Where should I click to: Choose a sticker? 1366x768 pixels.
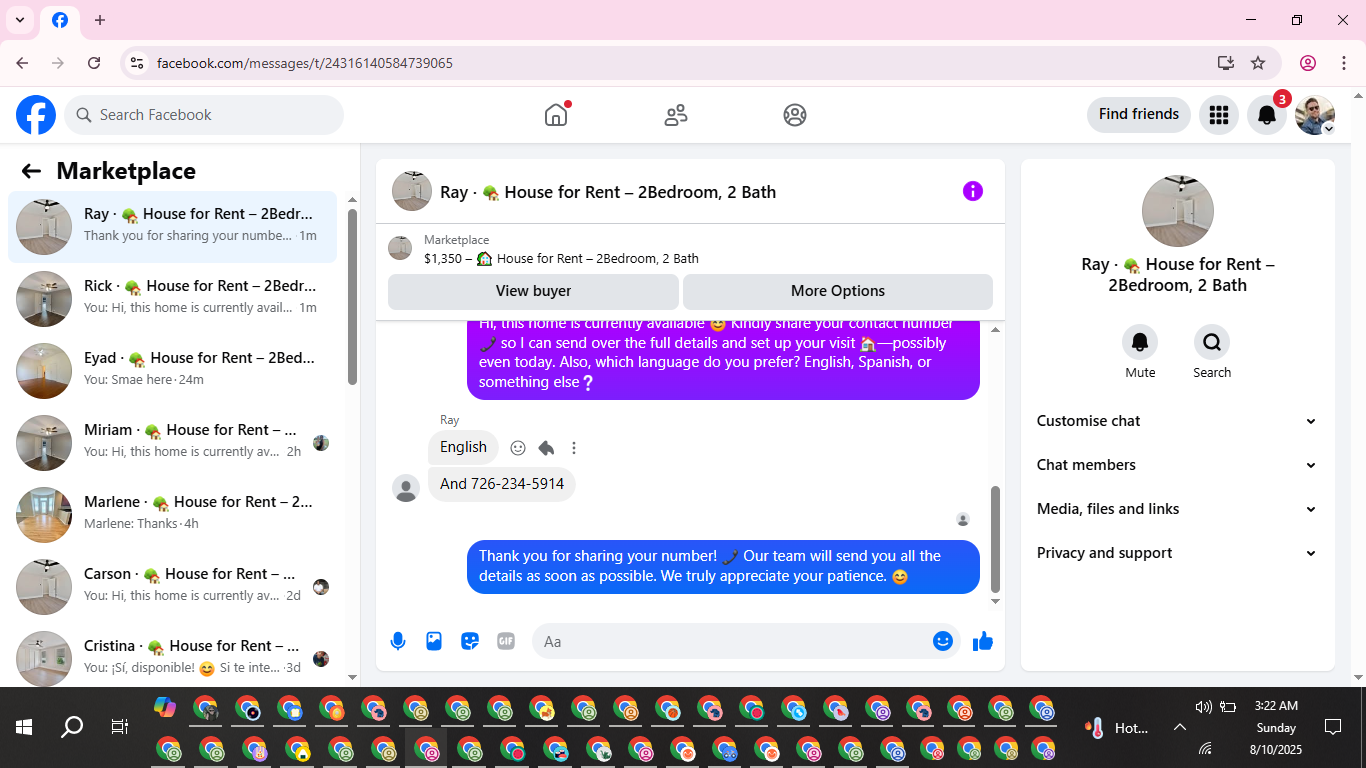470,641
